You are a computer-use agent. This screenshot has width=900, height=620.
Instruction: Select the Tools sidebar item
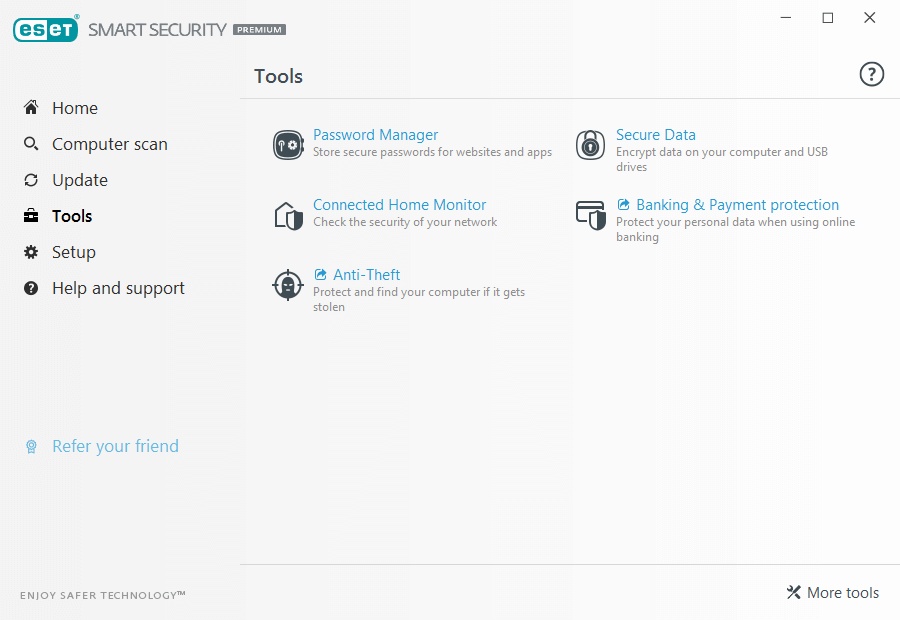72,216
